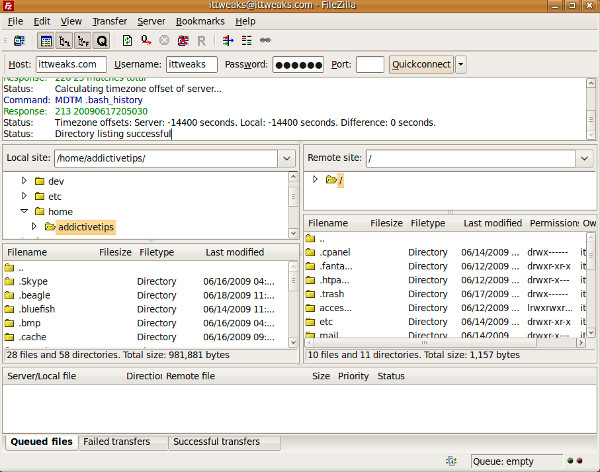Disconnect from the server icon
Viewport: 600px width, 472px height.
coord(183,40)
